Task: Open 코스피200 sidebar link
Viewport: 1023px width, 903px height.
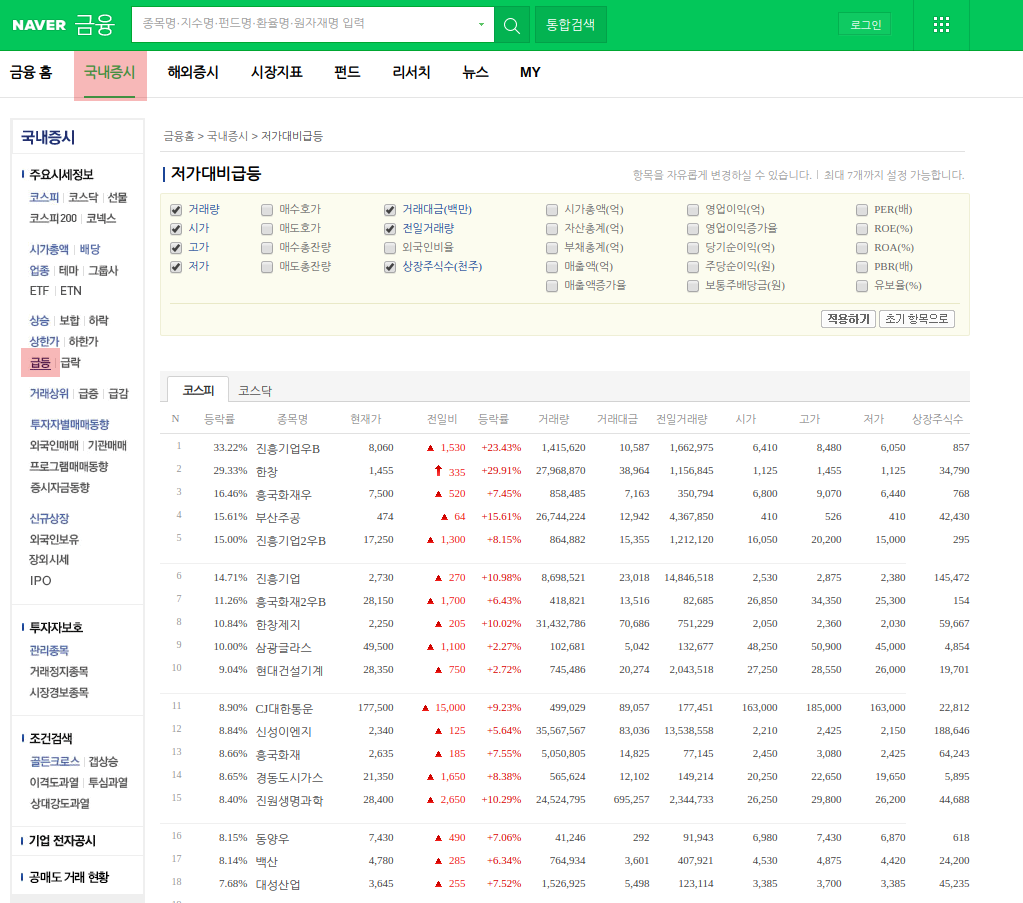Action: point(53,218)
